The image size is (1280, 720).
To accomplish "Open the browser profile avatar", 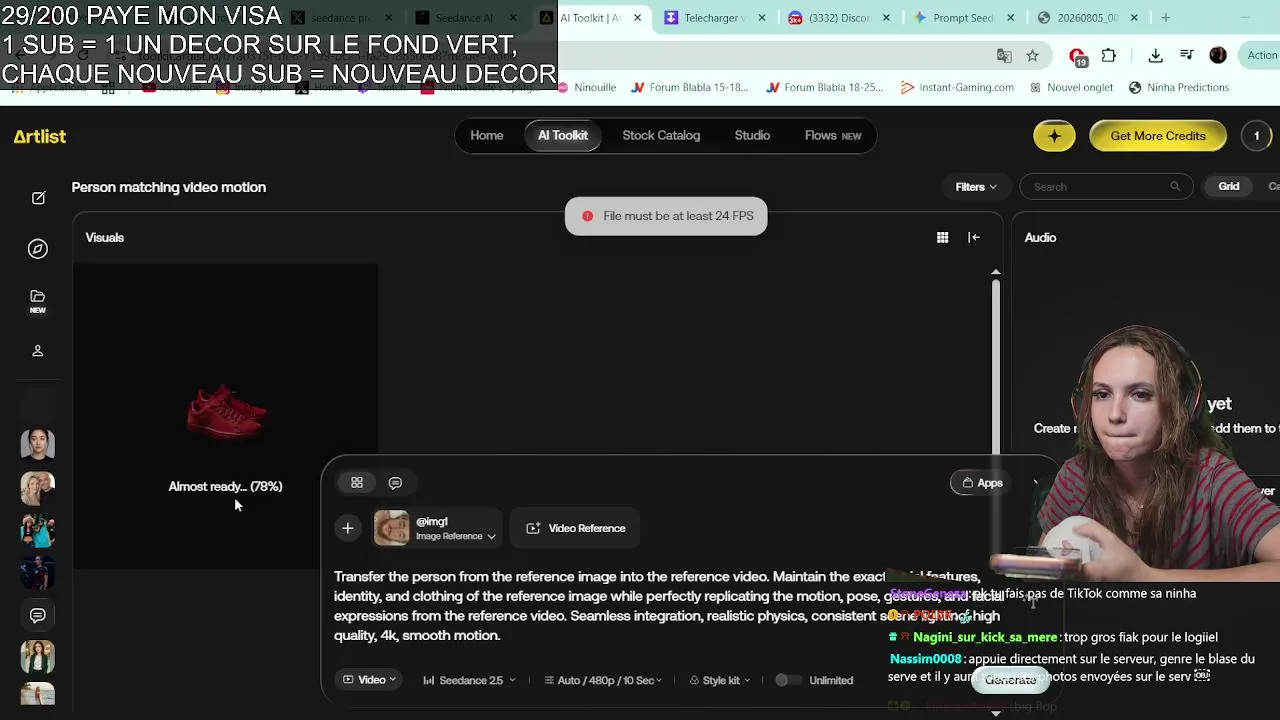I will 1218,56.
